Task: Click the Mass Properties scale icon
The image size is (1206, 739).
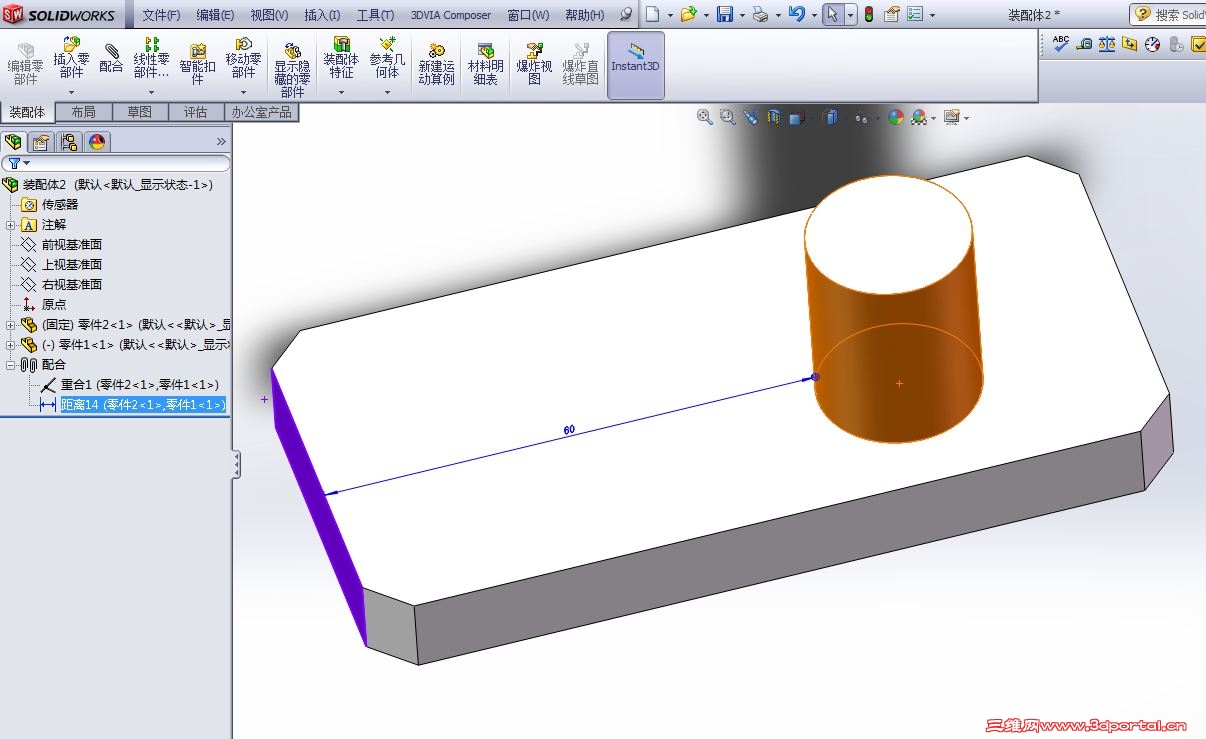Action: click(1107, 44)
